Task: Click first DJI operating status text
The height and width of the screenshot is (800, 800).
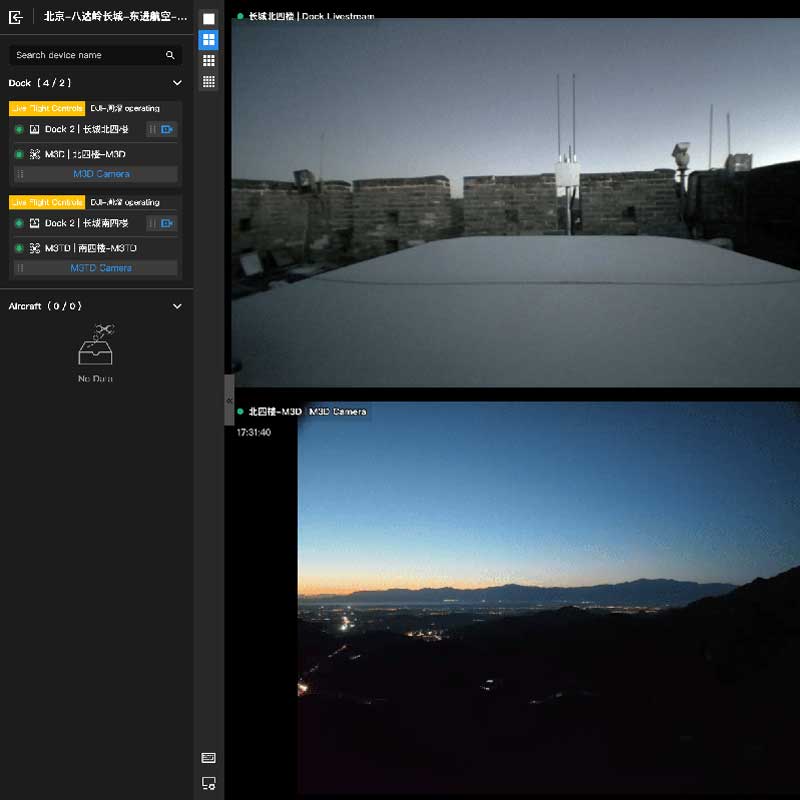Action: [x=125, y=108]
